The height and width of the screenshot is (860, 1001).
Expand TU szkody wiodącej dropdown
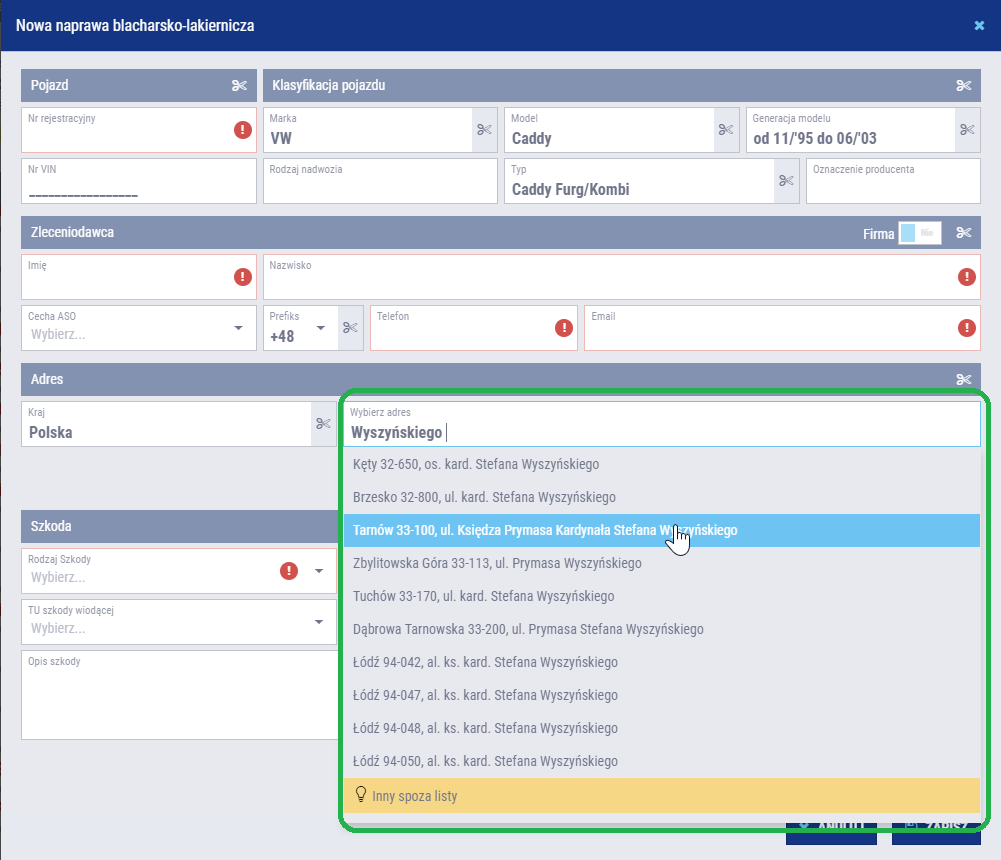(x=319, y=622)
